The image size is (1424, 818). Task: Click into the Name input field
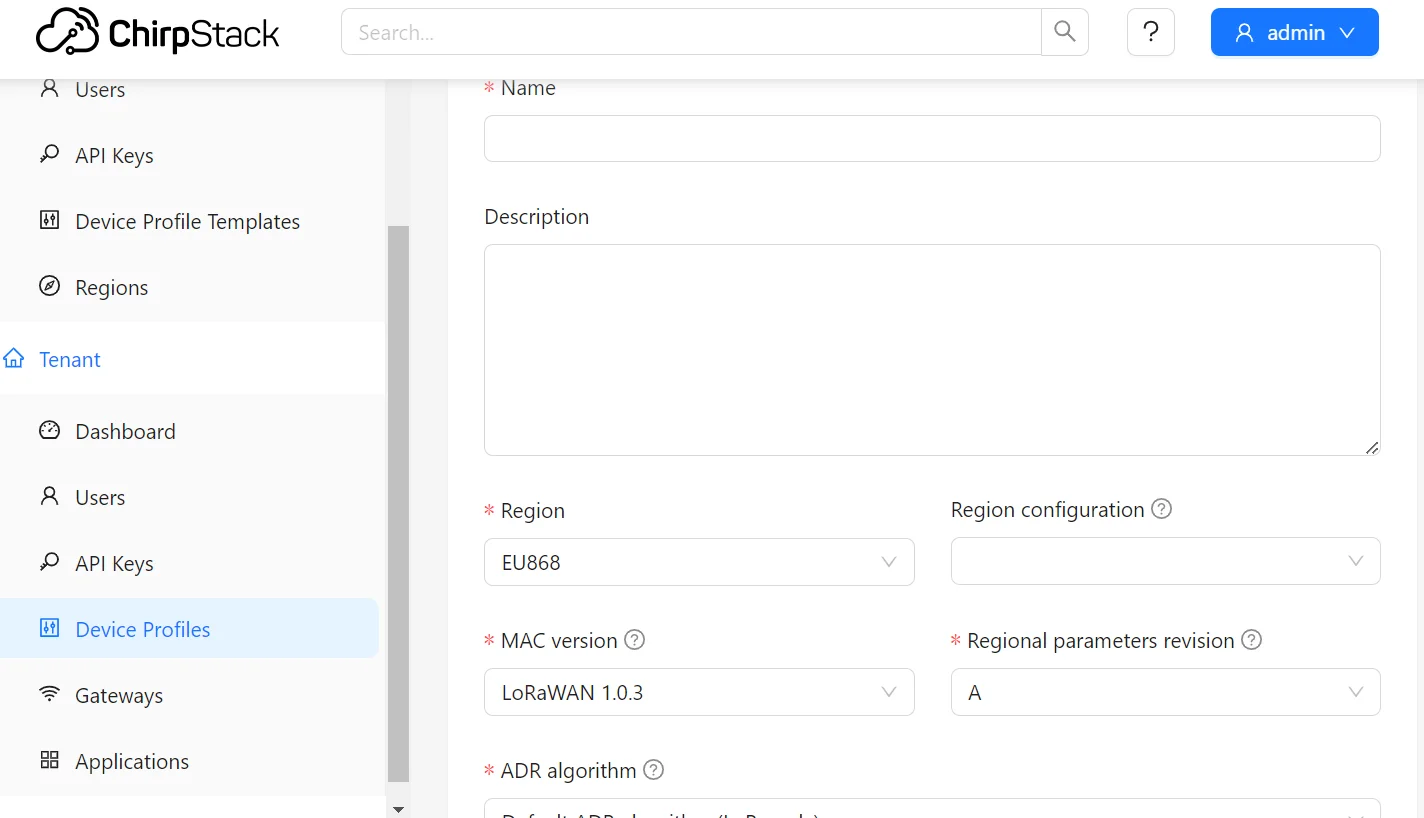[x=932, y=139]
